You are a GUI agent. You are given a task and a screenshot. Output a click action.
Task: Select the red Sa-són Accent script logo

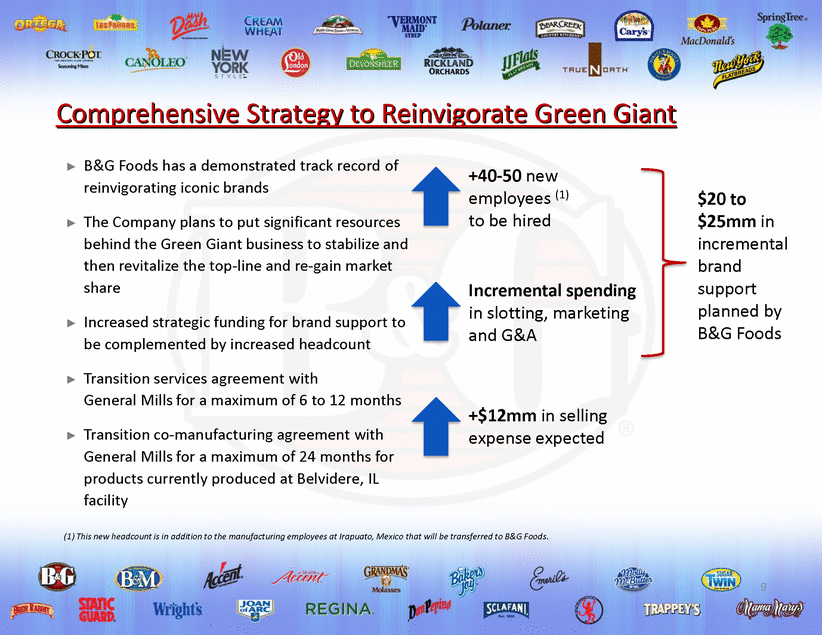tap(300, 577)
